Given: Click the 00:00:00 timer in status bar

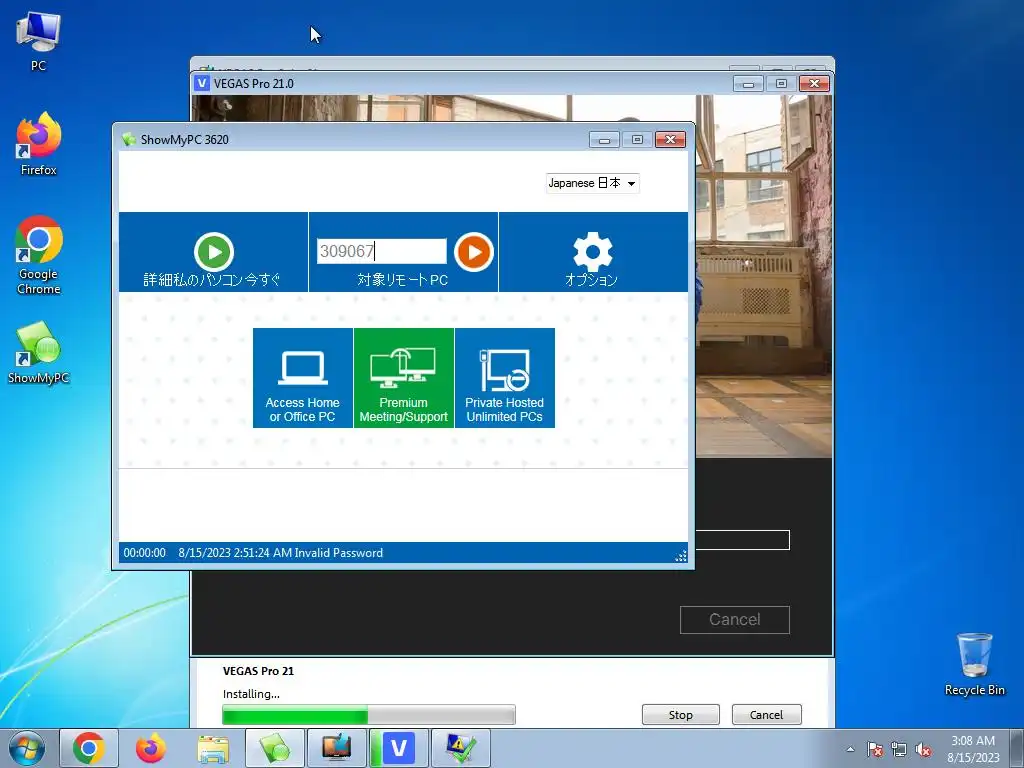Looking at the screenshot, I should tap(144, 552).
